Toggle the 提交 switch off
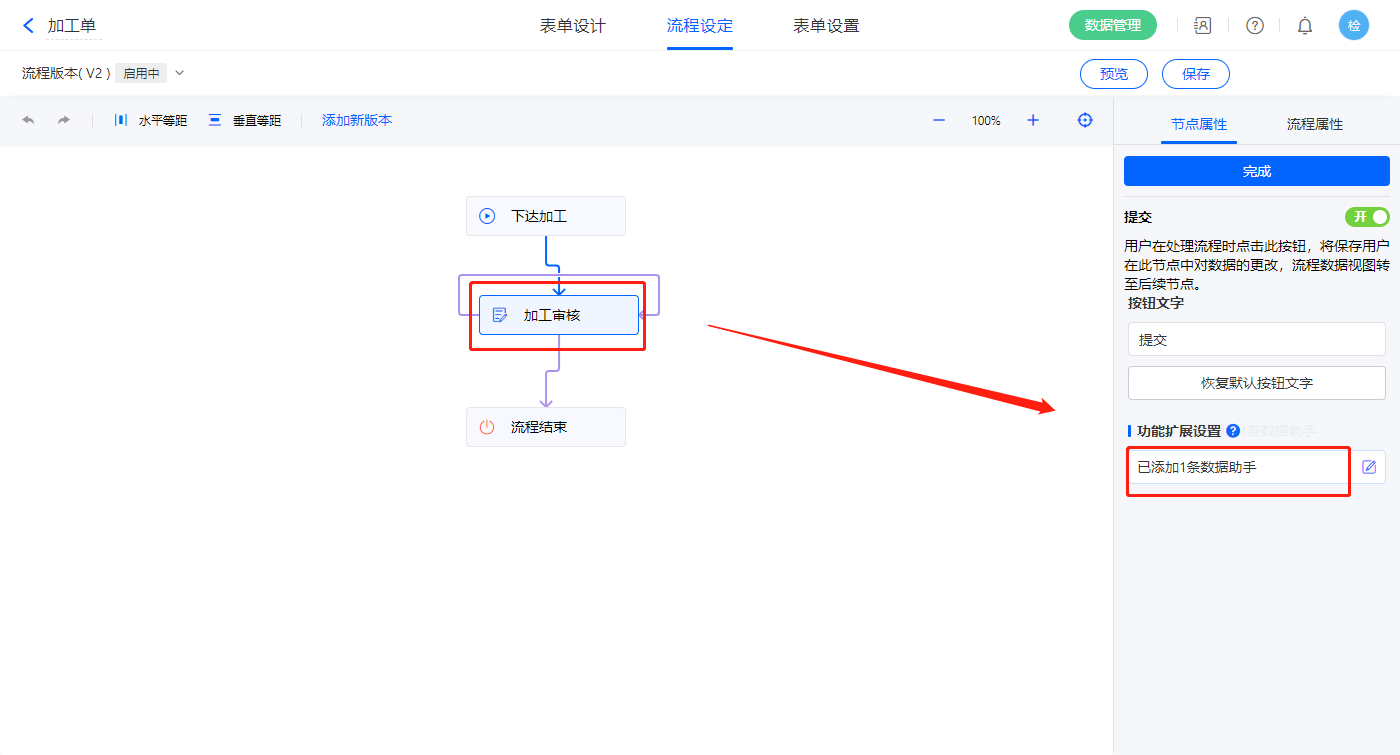This screenshot has height=755, width=1400. [1367, 217]
